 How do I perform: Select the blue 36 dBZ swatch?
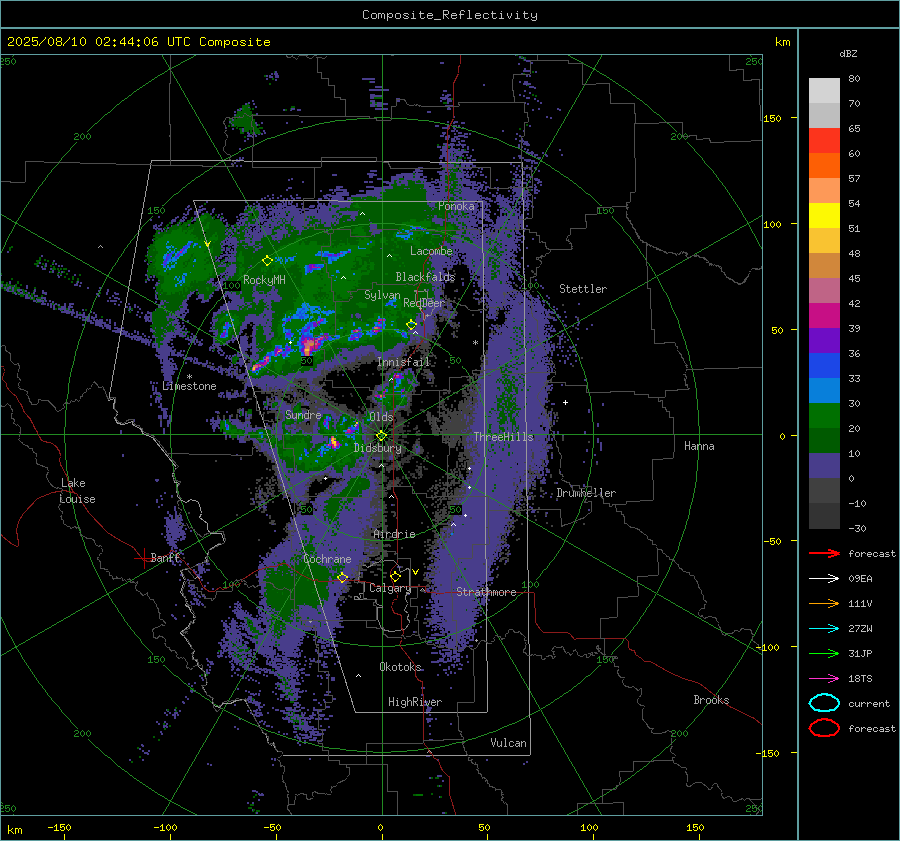[x=824, y=366]
